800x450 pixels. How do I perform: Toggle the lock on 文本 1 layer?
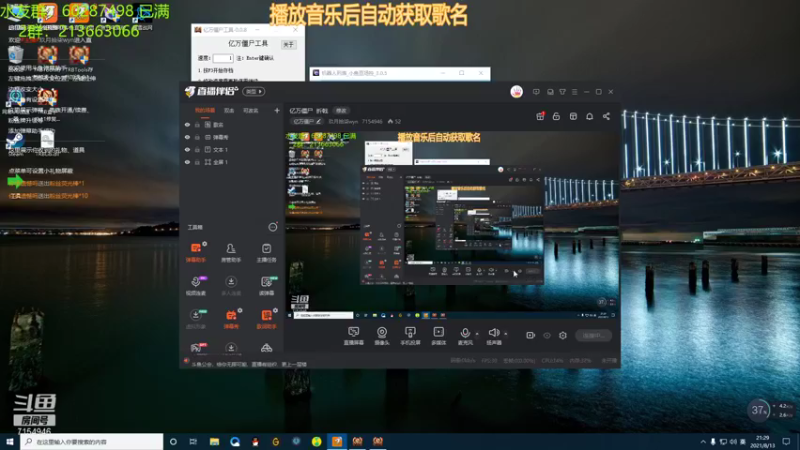pos(197,149)
